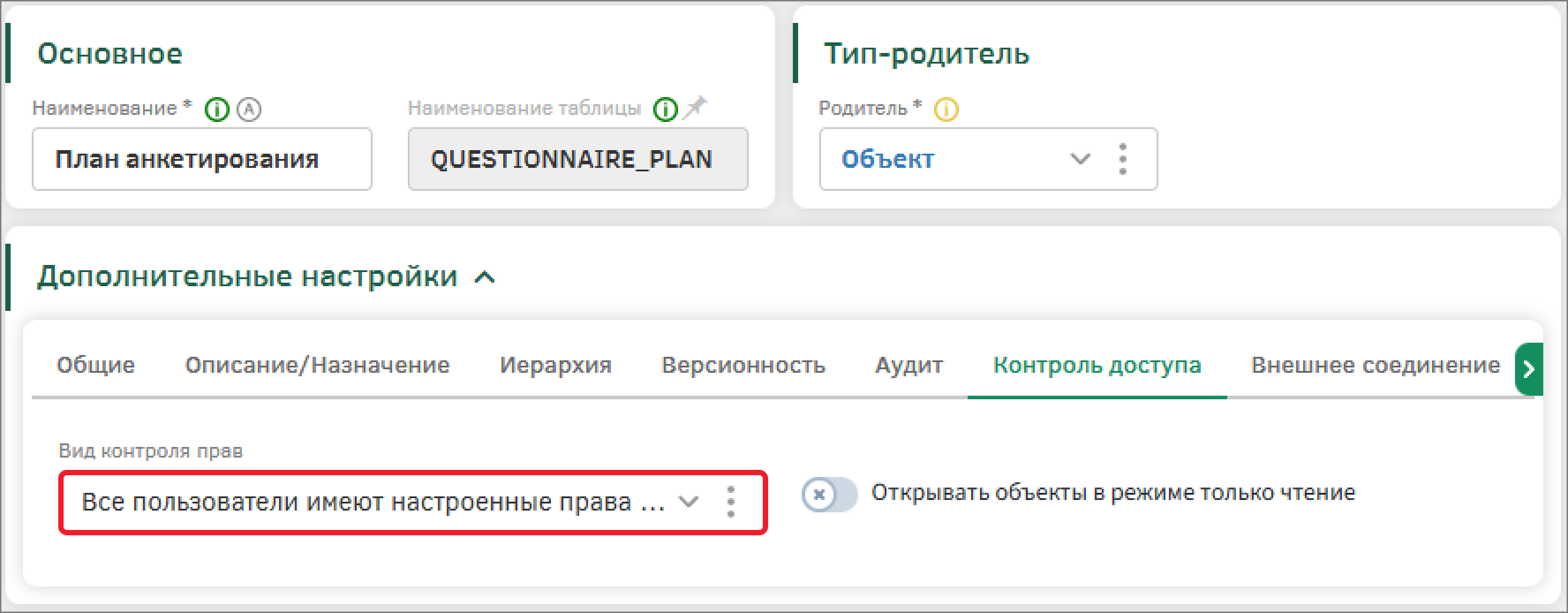Open the three-dot menu in Родитель field
Viewport: 1568px width, 613px height.
[x=1122, y=160]
